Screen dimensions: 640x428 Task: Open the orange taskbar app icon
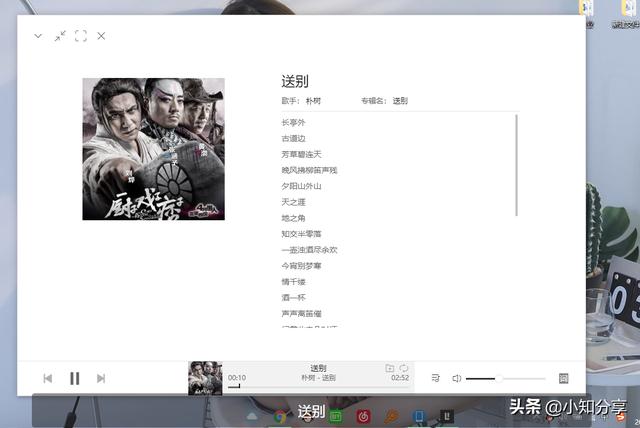391,417
